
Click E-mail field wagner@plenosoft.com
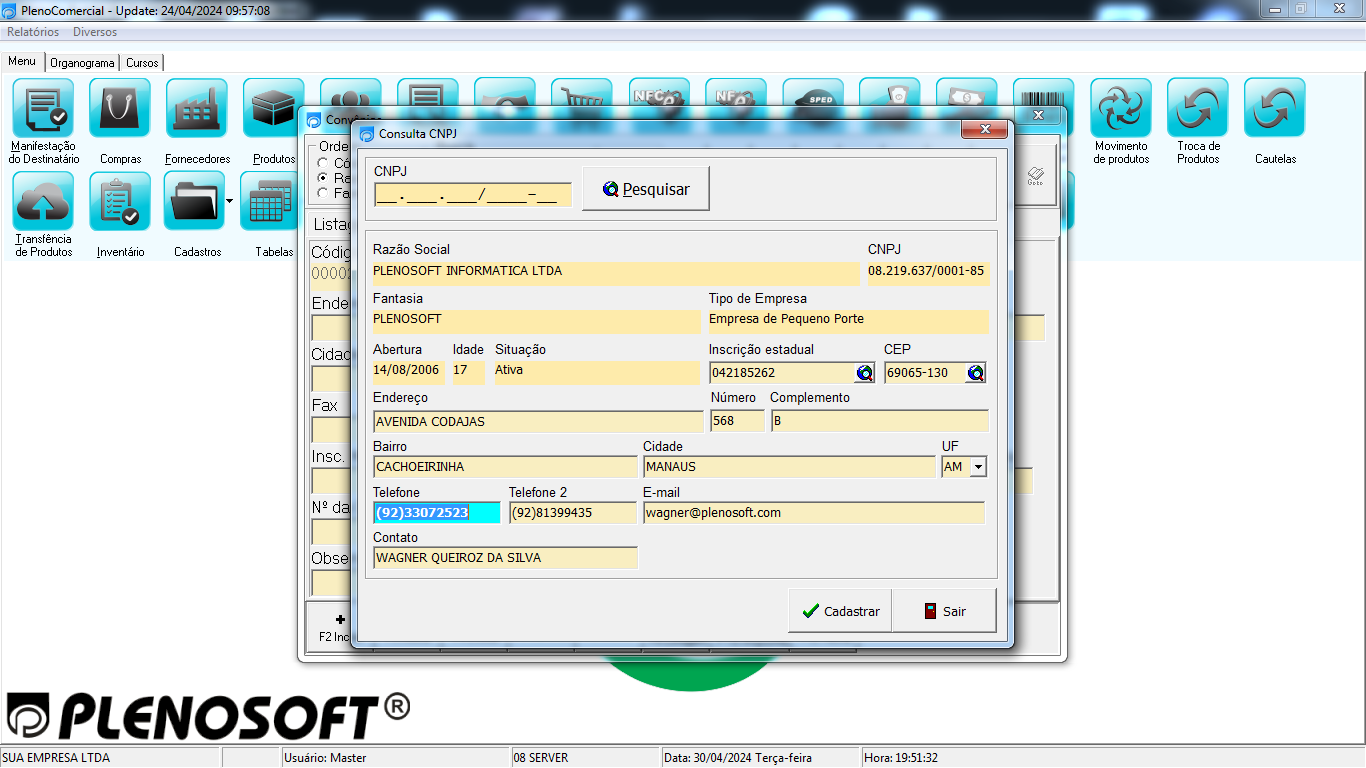814,513
